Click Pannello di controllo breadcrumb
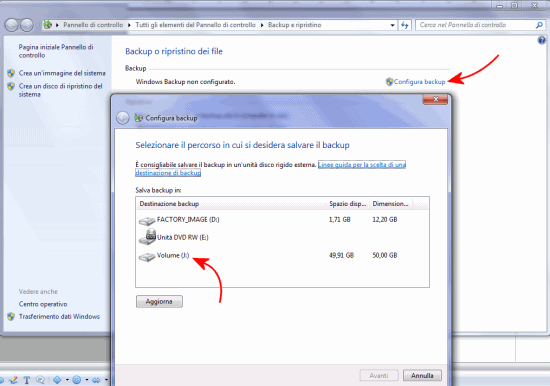Screen dimensions: 550x386 coord(93,25)
